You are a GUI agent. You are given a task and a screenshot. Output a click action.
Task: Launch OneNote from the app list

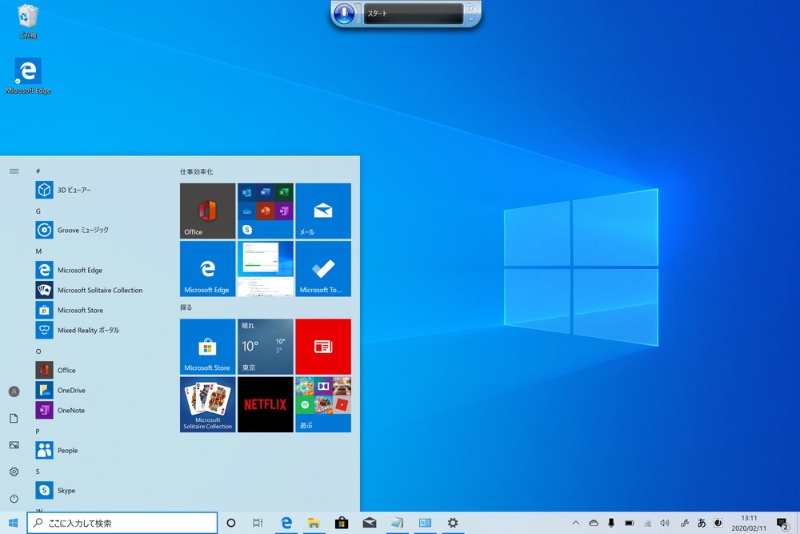(70, 410)
